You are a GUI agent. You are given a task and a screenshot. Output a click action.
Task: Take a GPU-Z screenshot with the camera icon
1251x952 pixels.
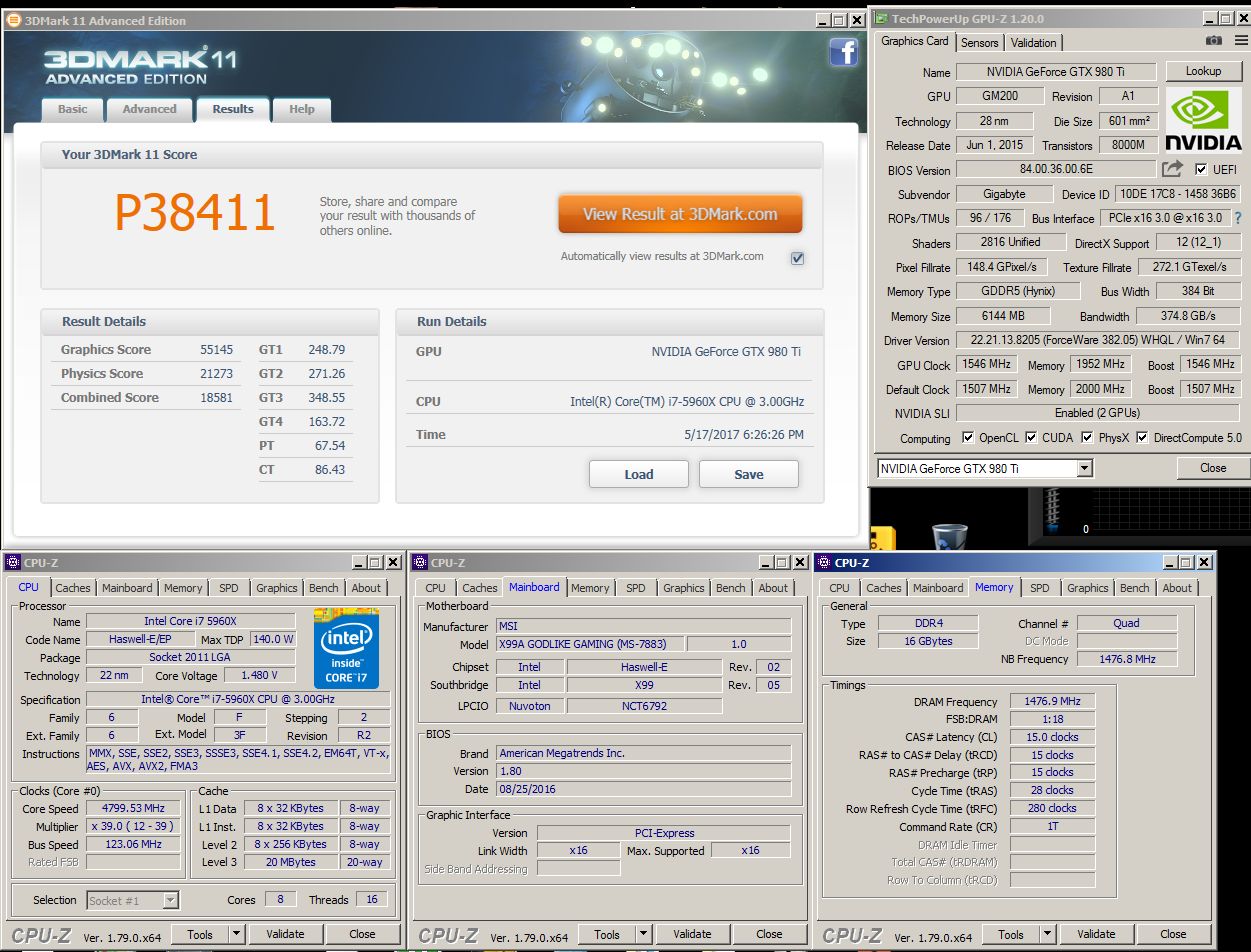[x=1213, y=41]
